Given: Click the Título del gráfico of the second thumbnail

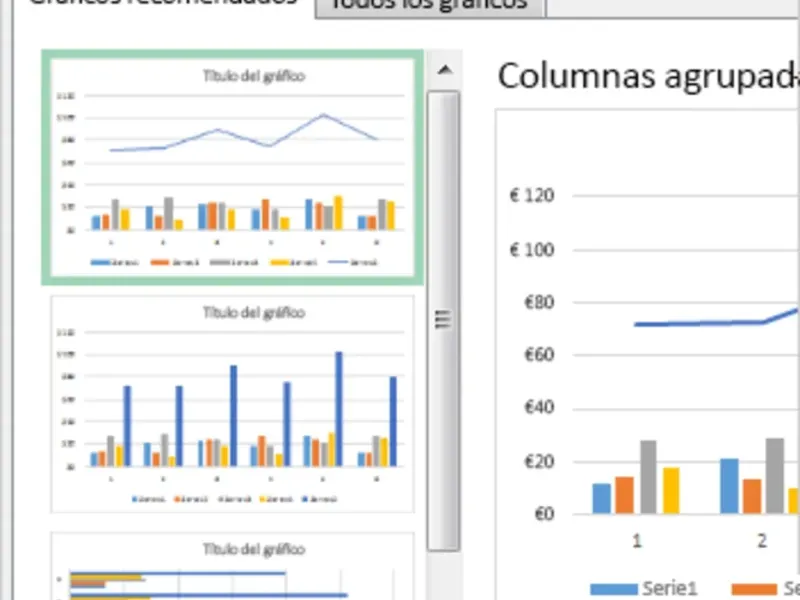Looking at the screenshot, I should coord(254,312).
